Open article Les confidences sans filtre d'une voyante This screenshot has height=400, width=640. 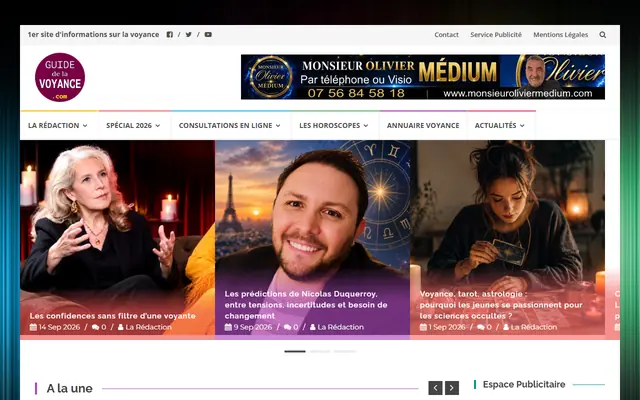coord(112,316)
